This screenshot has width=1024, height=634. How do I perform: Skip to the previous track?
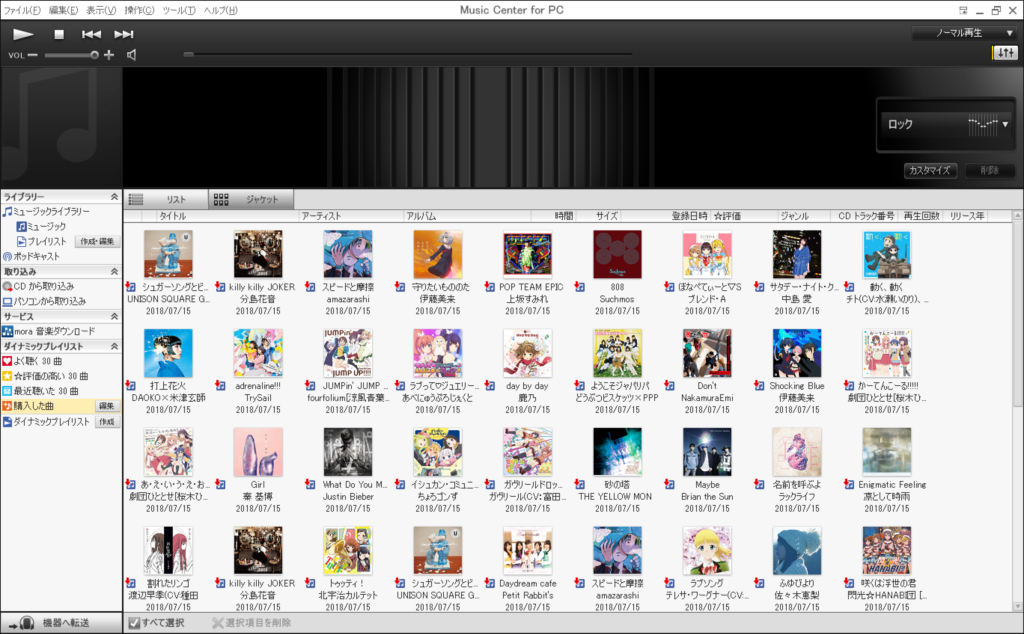pyautogui.click(x=91, y=34)
